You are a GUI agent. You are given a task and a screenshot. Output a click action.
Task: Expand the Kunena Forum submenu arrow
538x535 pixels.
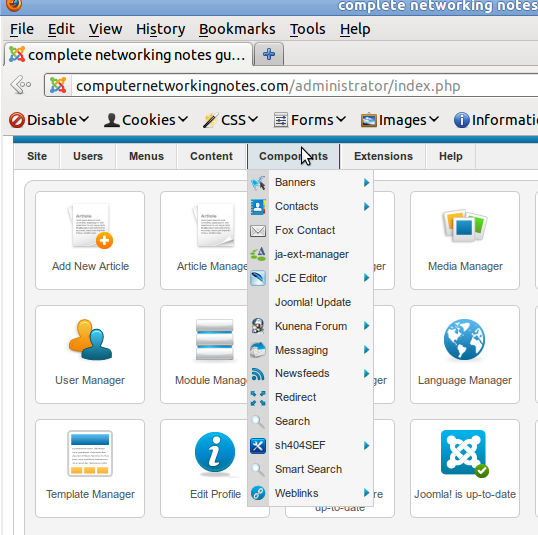pos(366,326)
